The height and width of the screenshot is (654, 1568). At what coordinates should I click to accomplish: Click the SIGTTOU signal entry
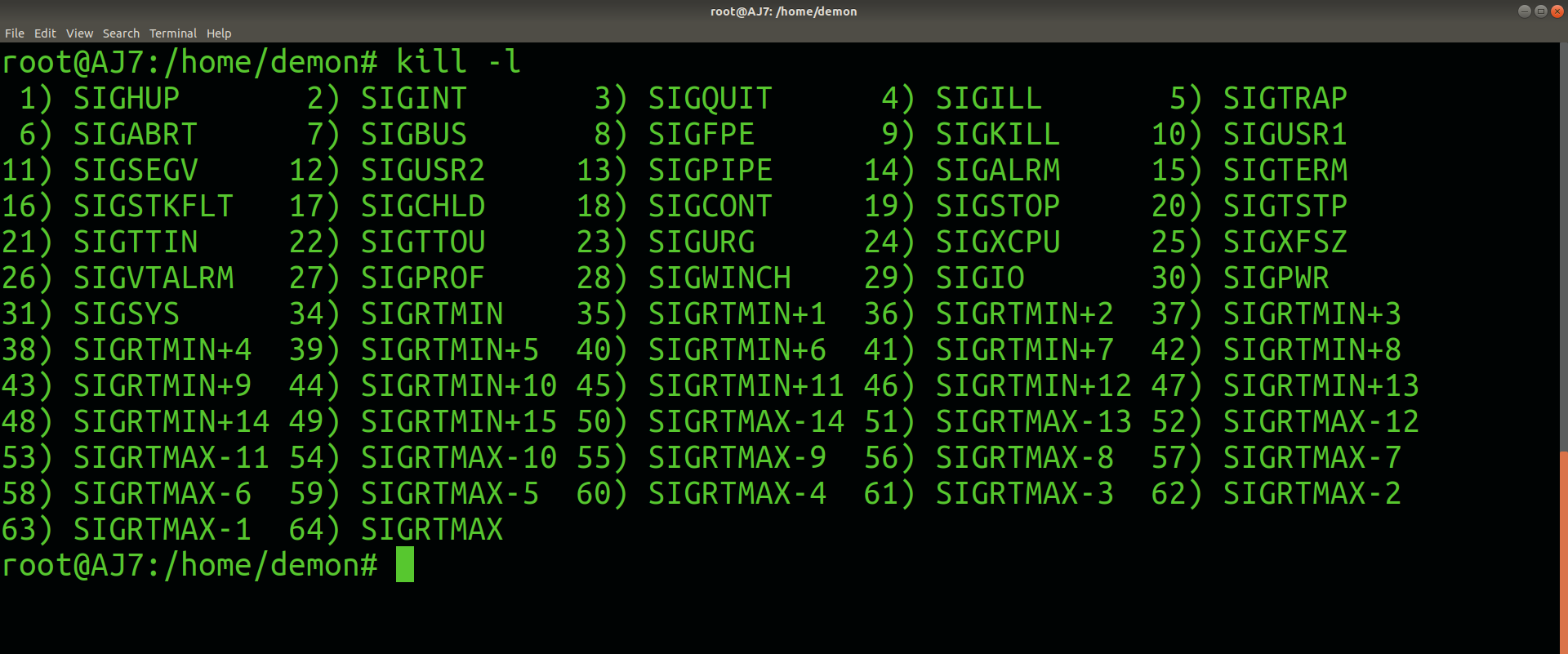click(x=423, y=242)
